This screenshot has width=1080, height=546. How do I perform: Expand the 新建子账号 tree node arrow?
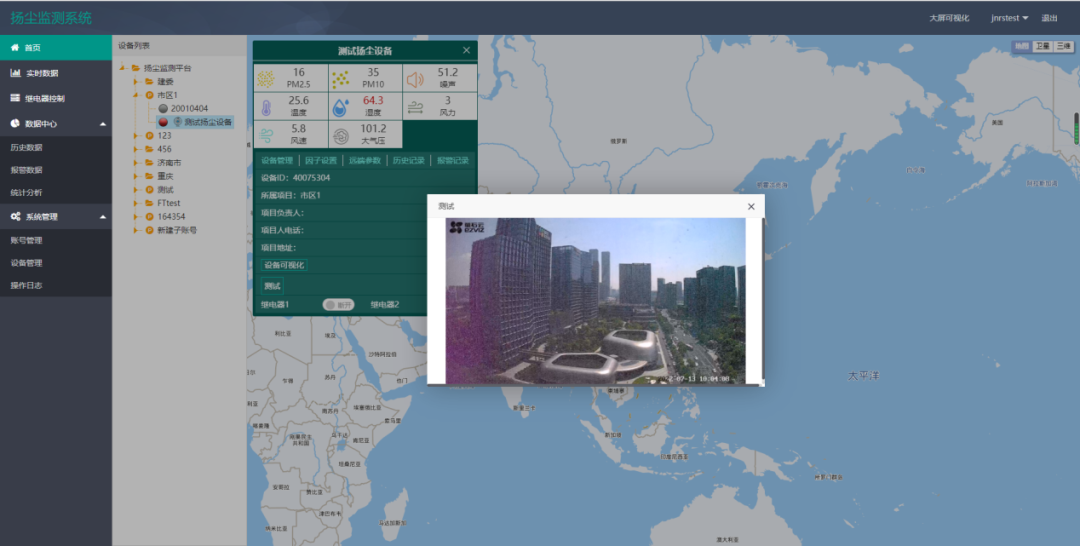click(x=136, y=230)
